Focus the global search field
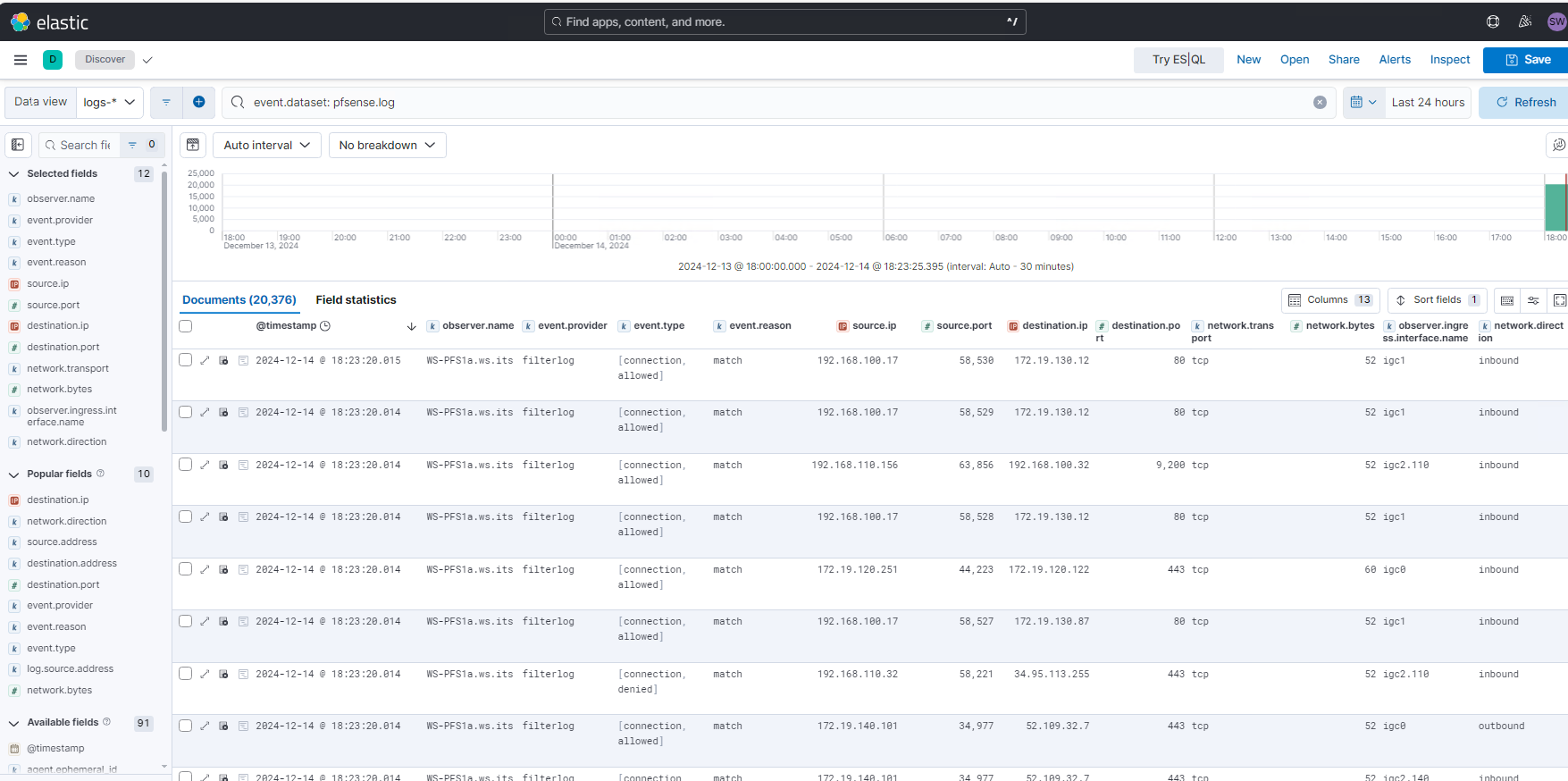 click(784, 22)
